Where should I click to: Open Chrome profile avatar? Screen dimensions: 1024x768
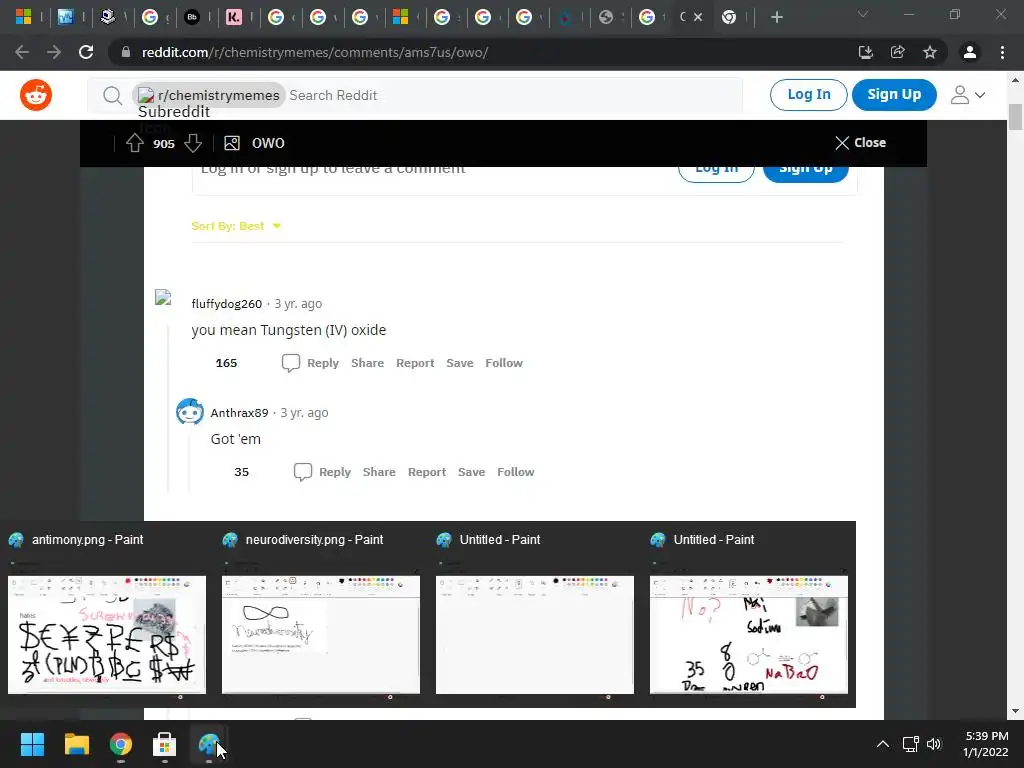click(x=970, y=52)
